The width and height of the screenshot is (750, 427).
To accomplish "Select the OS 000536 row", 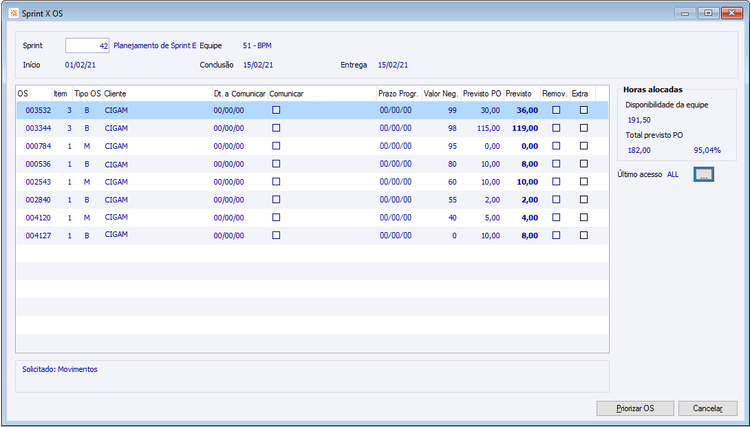I will pyautogui.click(x=312, y=164).
